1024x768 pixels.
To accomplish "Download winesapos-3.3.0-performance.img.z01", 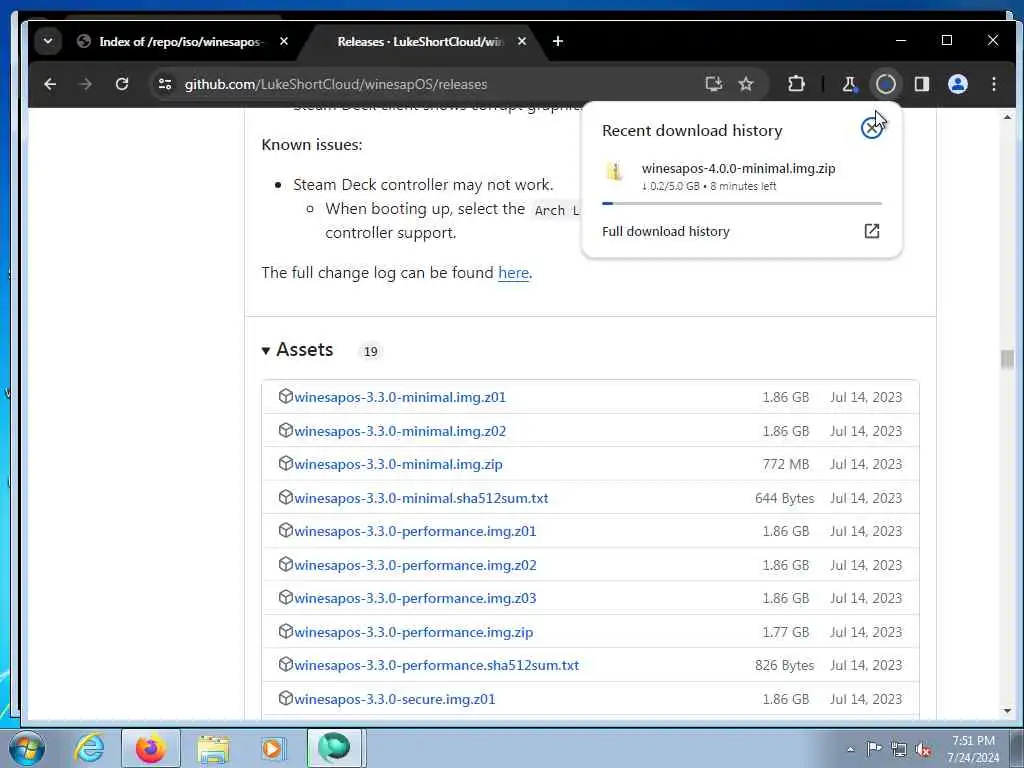I will (415, 532).
